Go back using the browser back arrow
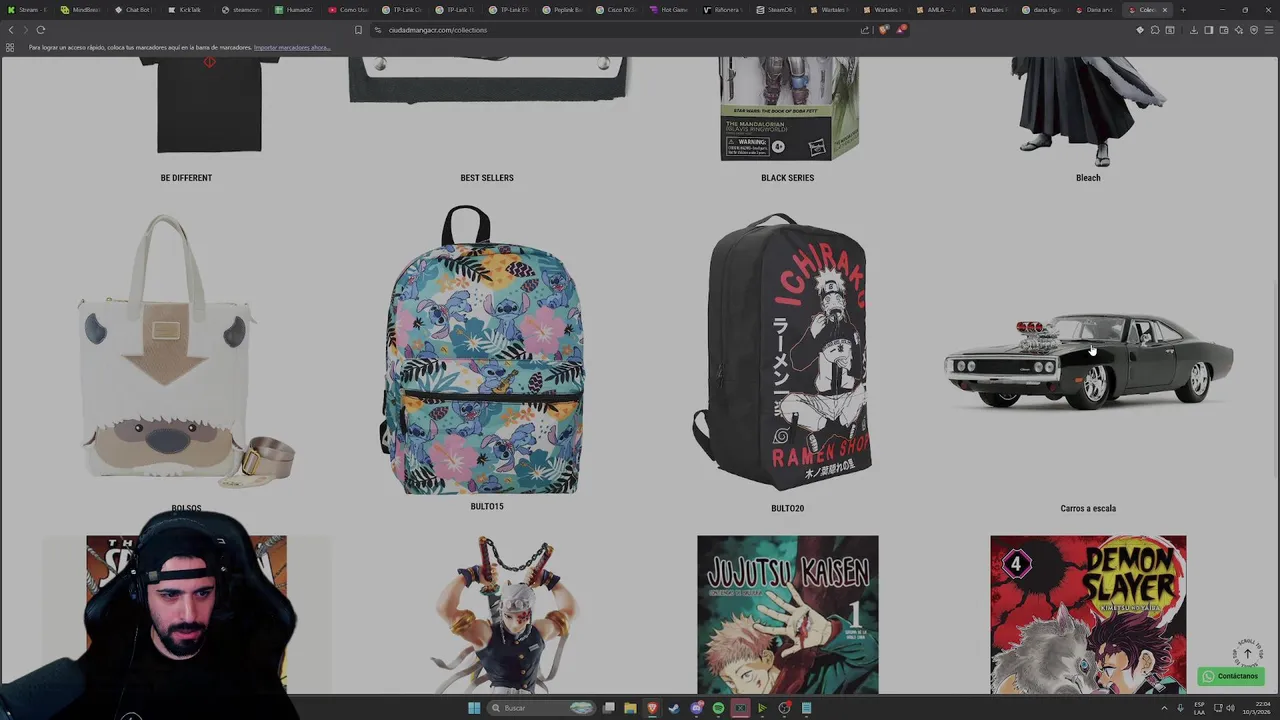 [11, 30]
